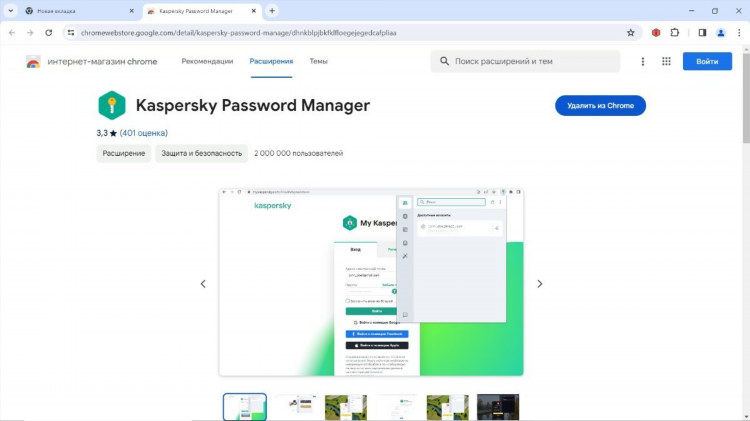Select the third screenshot thumbnail
The width and height of the screenshot is (750, 421).
tap(346, 407)
